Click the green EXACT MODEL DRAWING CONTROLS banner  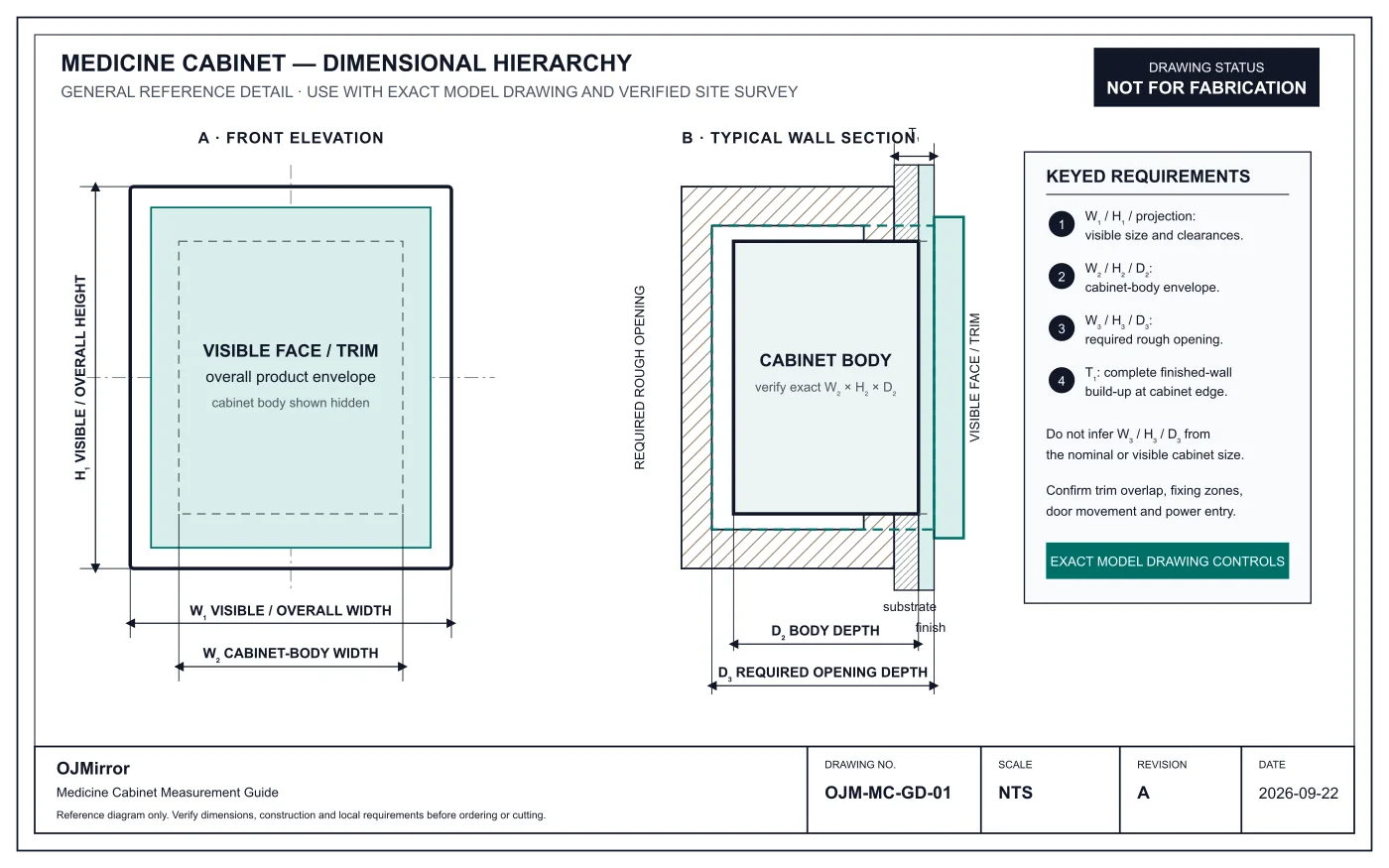point(1168,560)
